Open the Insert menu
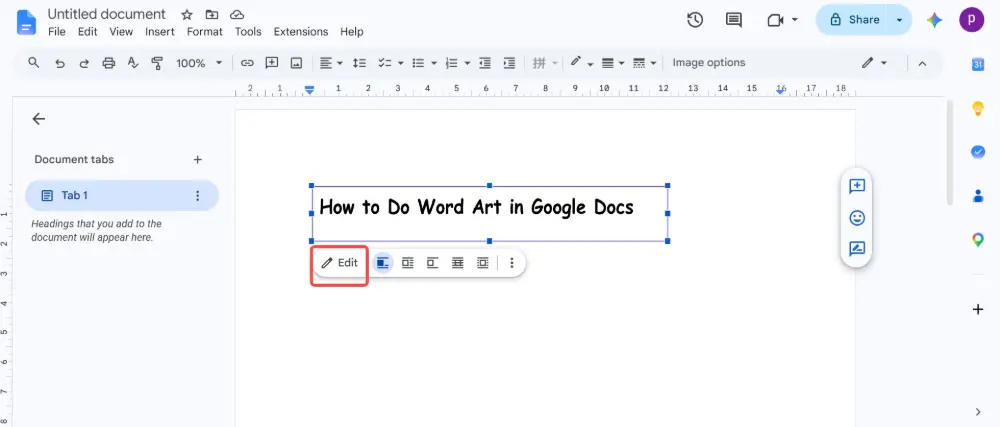Screen dimensions: 1000x427 coord(159,32)
